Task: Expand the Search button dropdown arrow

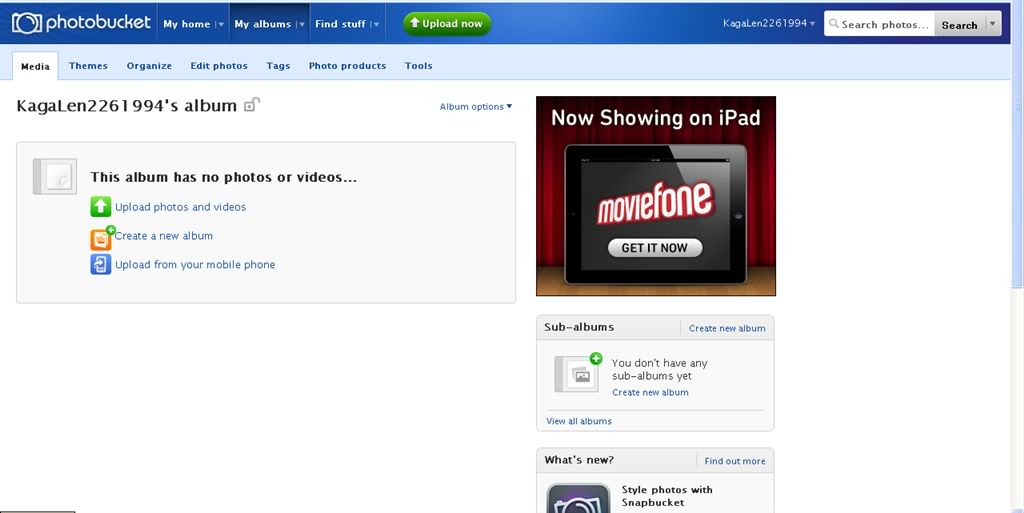Action: pos(992,25)
